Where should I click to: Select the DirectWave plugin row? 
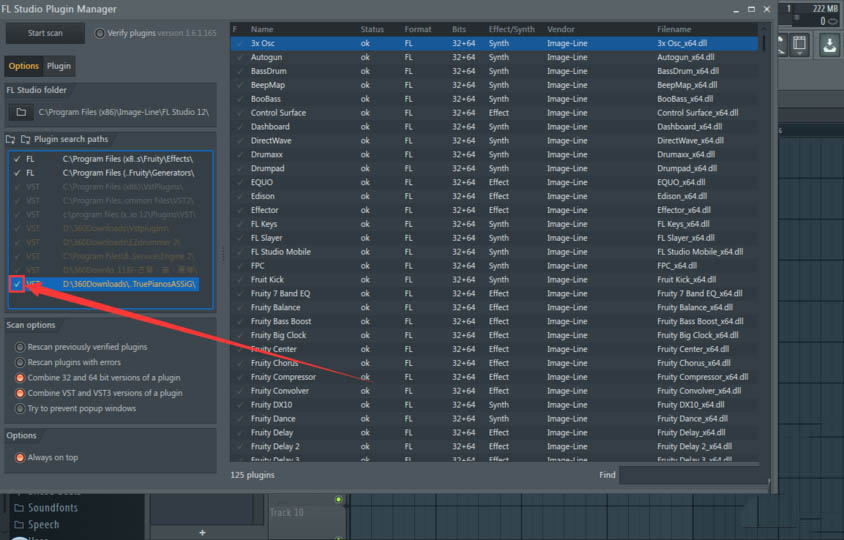[x=494, y=141]
